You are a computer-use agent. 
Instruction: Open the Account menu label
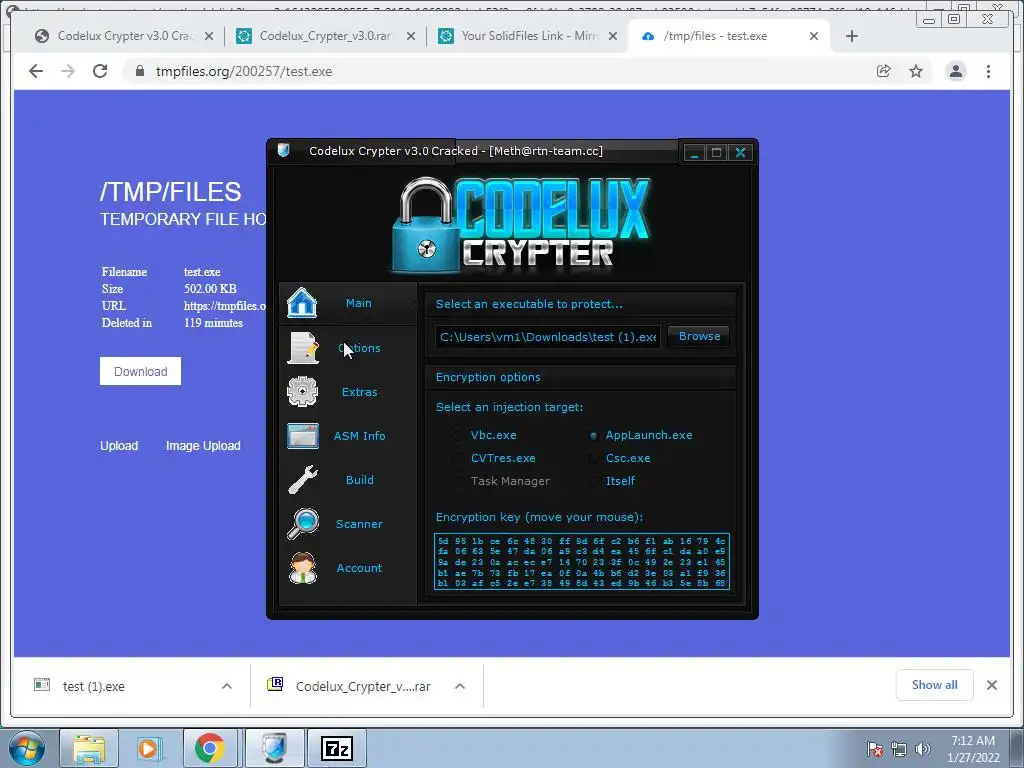[x=359, y=568]
